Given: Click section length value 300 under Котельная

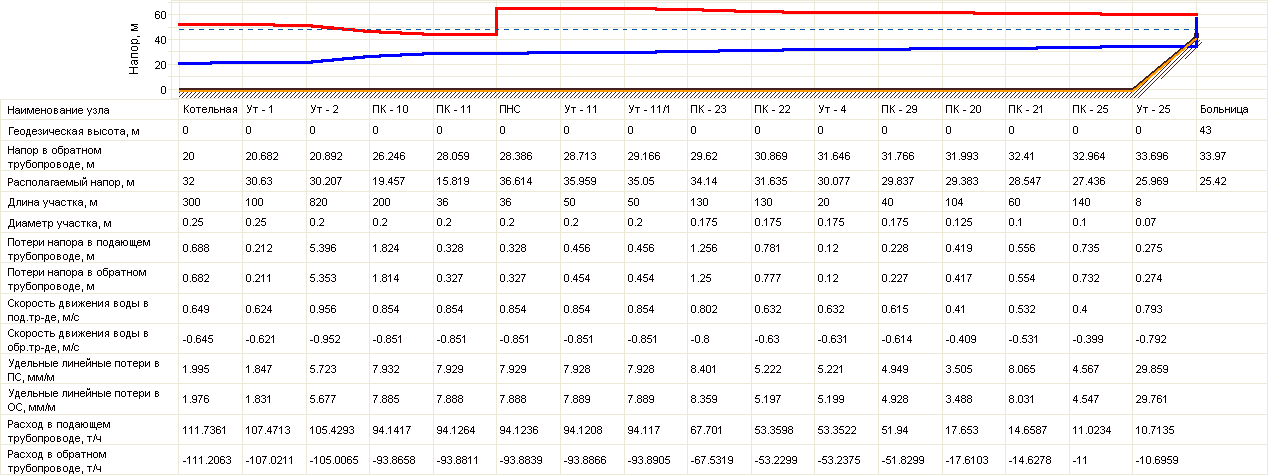Looking at the screenshot, I should point(192,203).
